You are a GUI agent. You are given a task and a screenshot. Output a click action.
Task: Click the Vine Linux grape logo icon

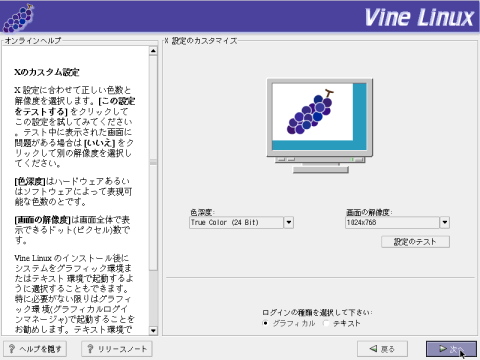pyautogui.click(x=18, y=18)
